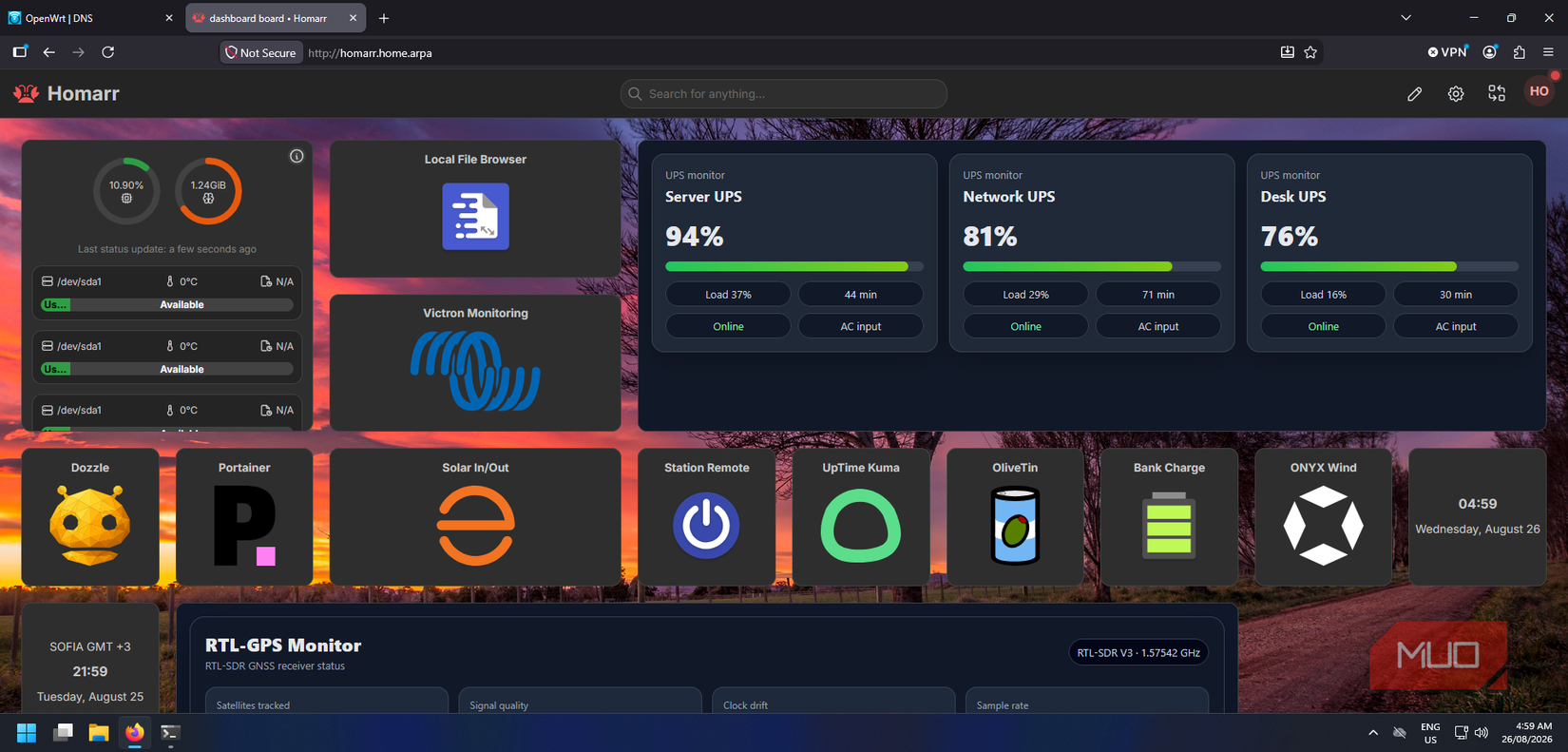Open the ENG US language indicator
This screenshot has width=1568, height=752.
1430,733
